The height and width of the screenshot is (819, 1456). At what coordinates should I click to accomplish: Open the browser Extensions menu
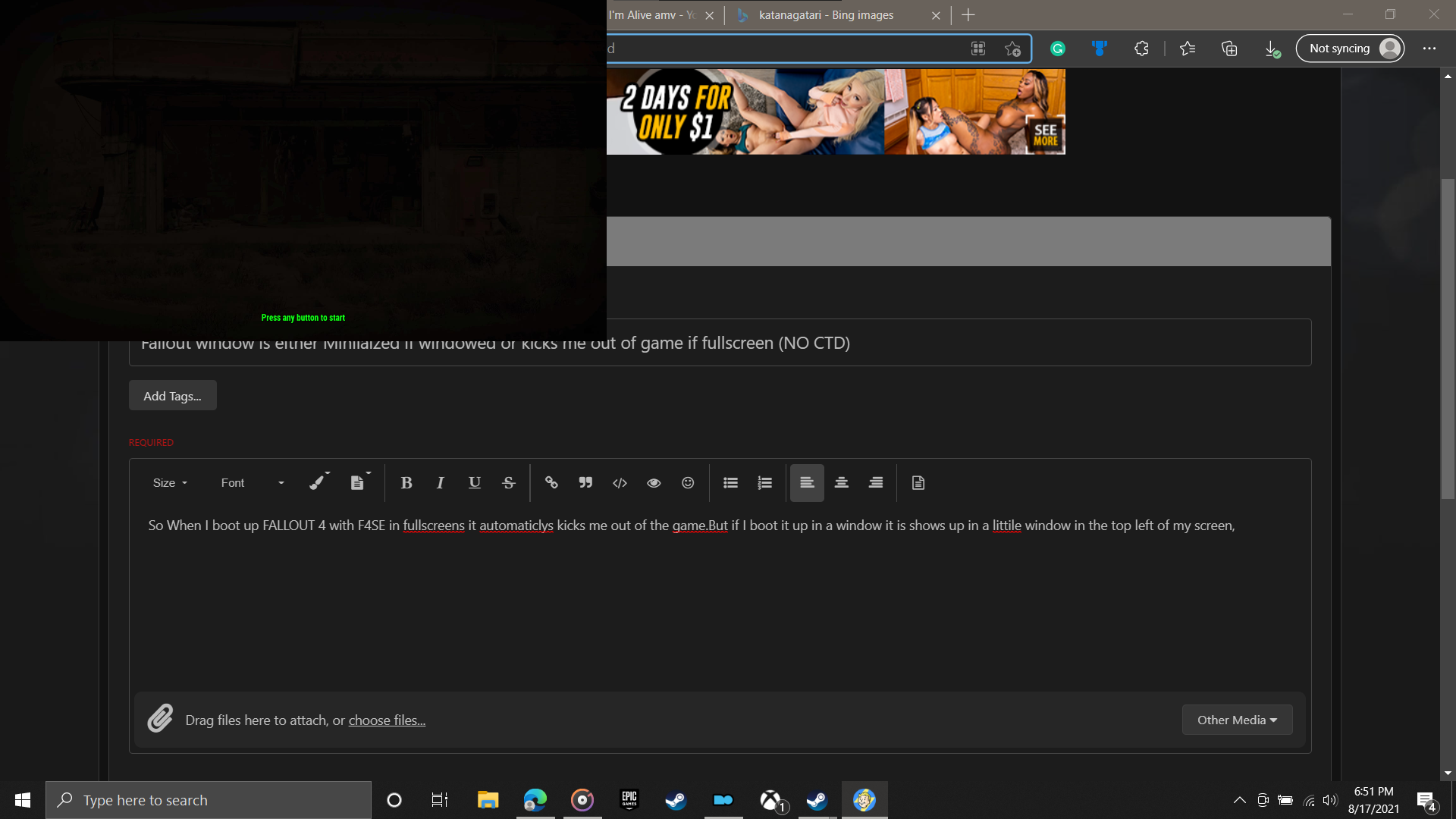coord(1141,49)
